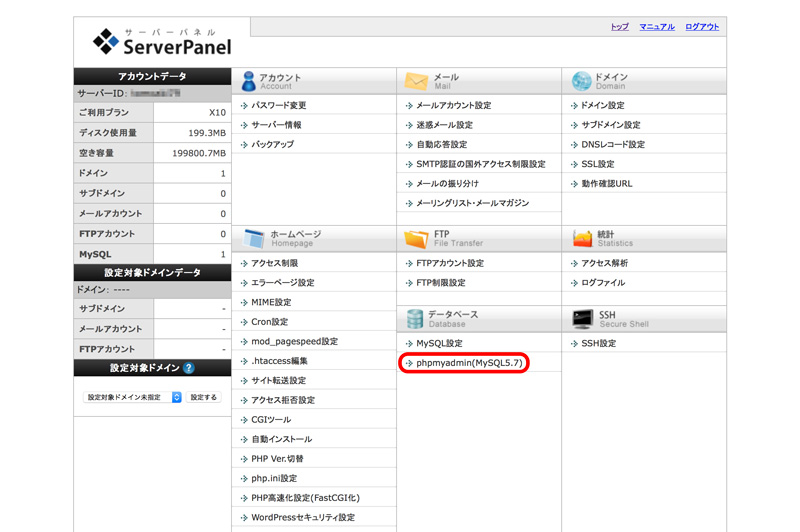
Task: Open 動作確認URL
Action: 607,184
